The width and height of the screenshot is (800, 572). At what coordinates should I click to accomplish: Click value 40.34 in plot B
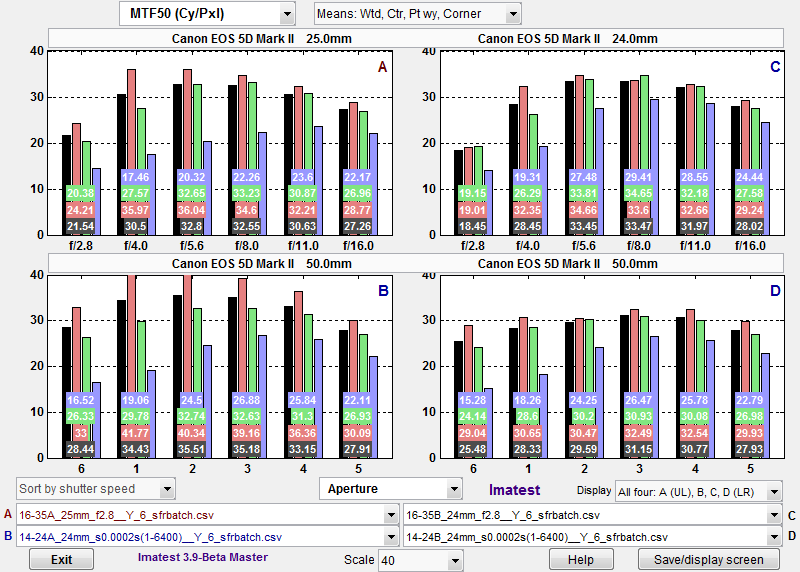[191, 433]
